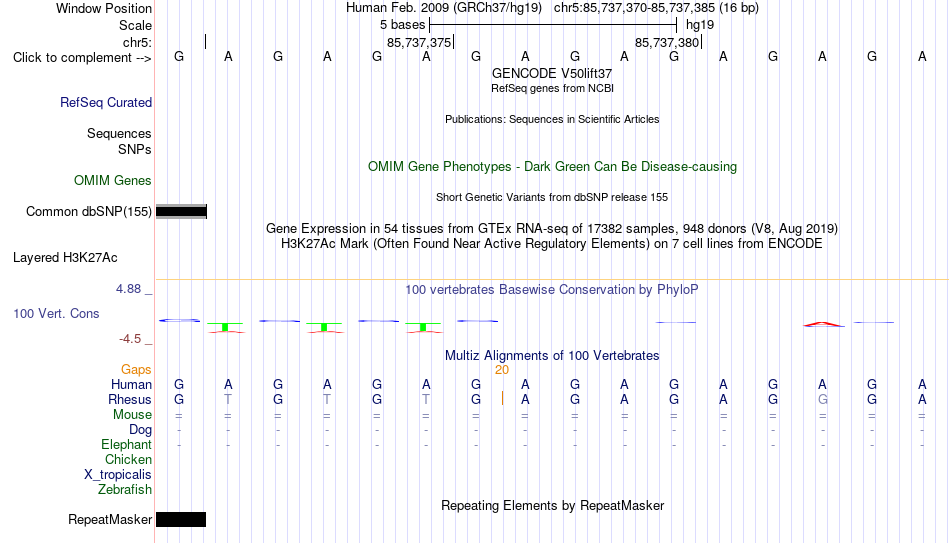
Task: Select the X_tropicalis species row label
Action: (x=118, y=475)
